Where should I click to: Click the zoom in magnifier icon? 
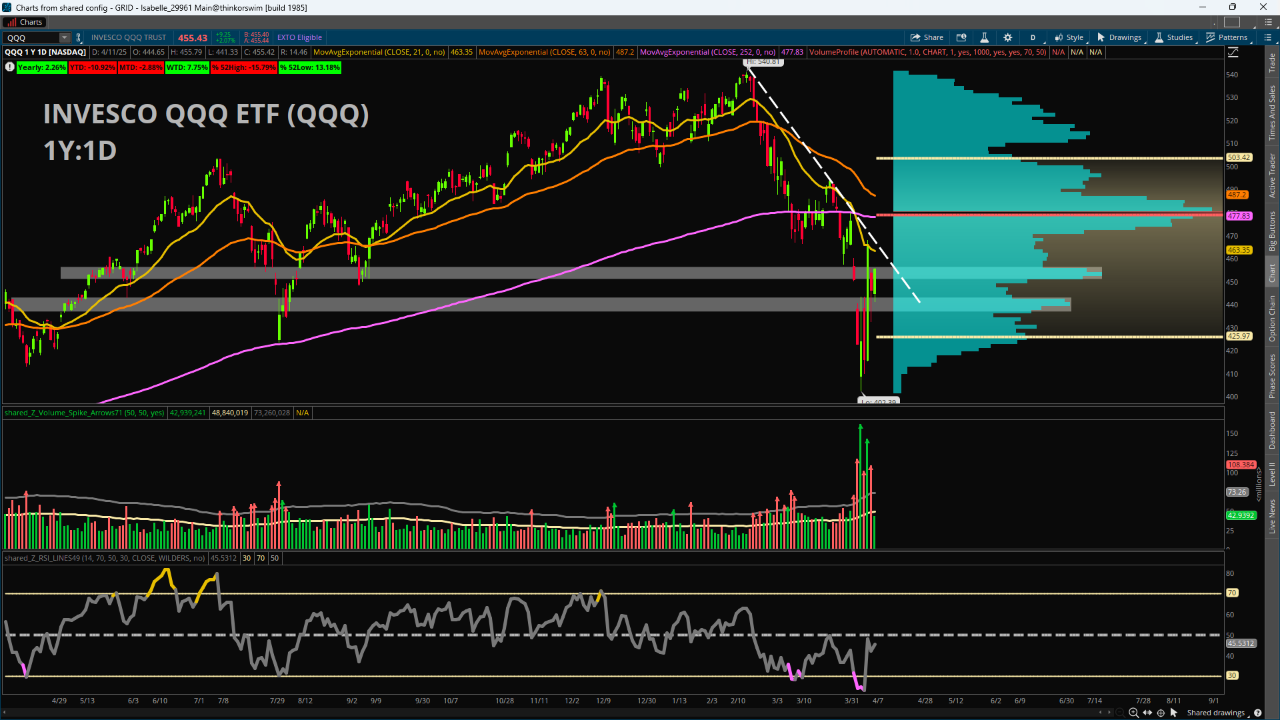[1132, 712]
